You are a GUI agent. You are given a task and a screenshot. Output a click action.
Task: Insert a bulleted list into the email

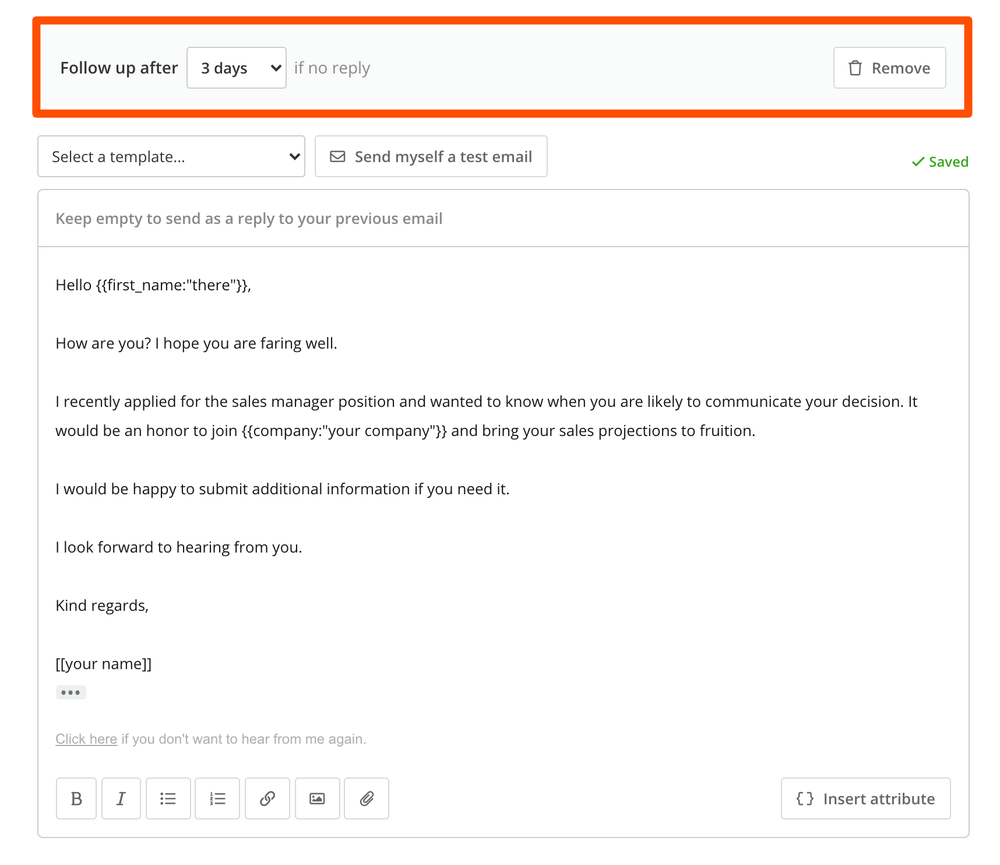(x=168, y=798)
